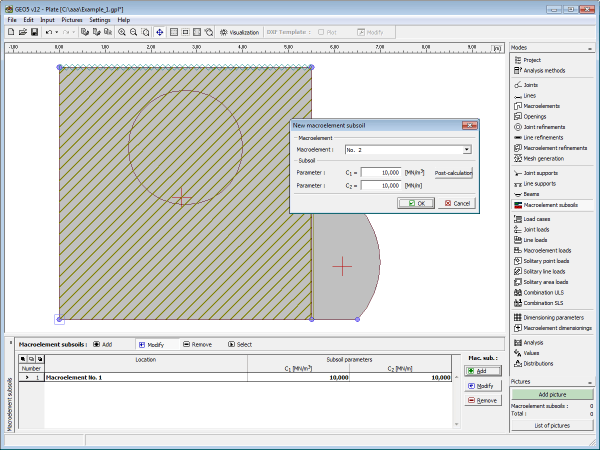Click the Undo arrow icon
Screen dimensions: 600x450
coord(48,32)
